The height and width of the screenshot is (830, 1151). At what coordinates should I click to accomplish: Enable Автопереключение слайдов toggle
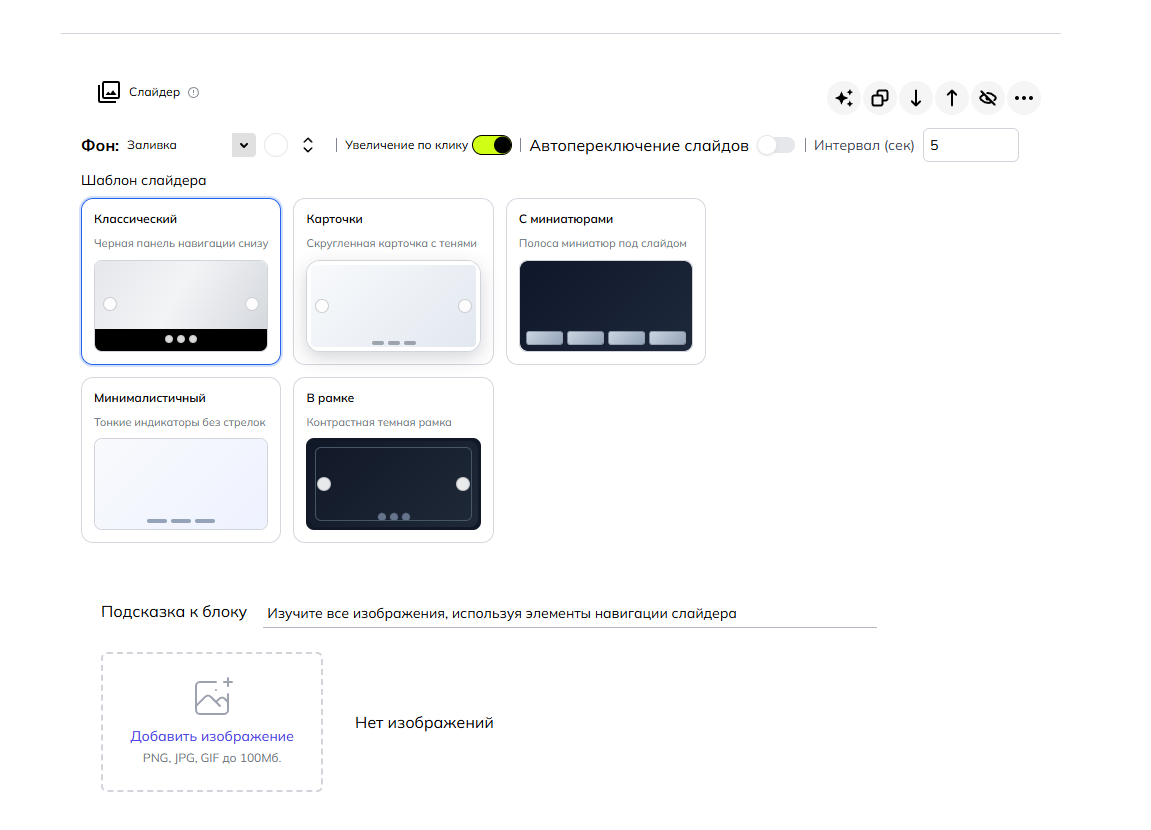776,145
